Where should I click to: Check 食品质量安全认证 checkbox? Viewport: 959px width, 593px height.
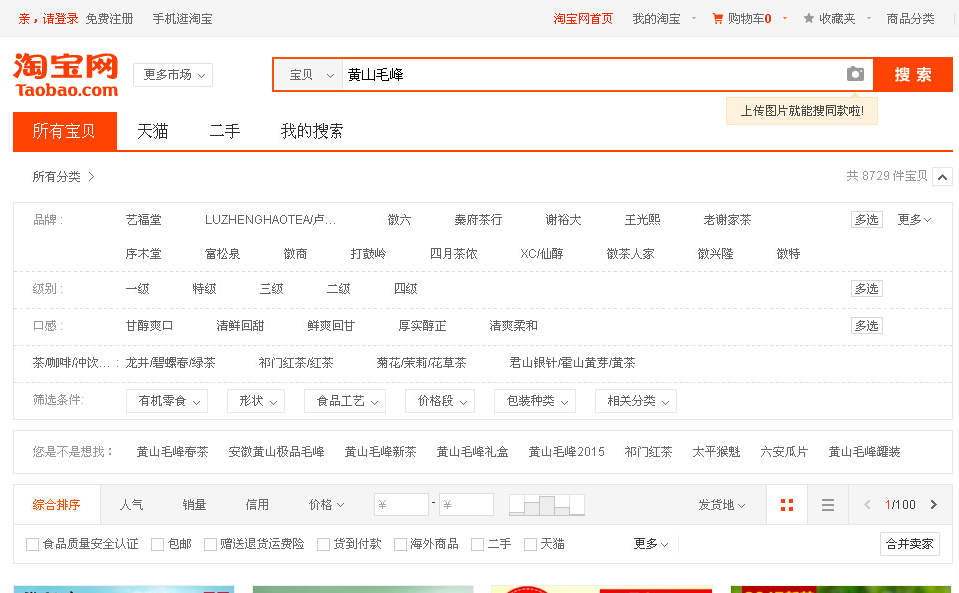(32, 544)
